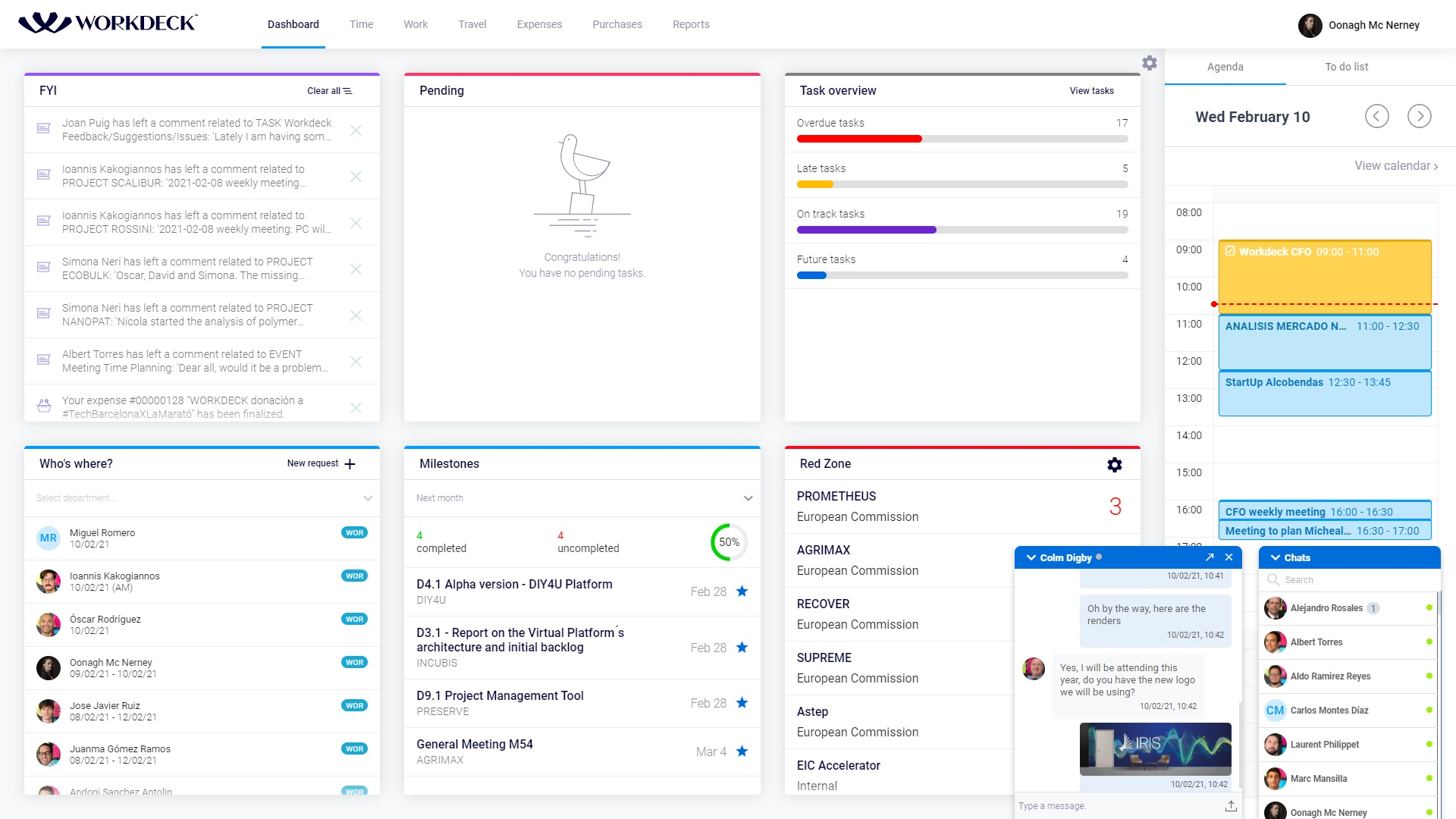
Task: Open the IRIS image thumbnail in chat
Action: [1155, 748]
